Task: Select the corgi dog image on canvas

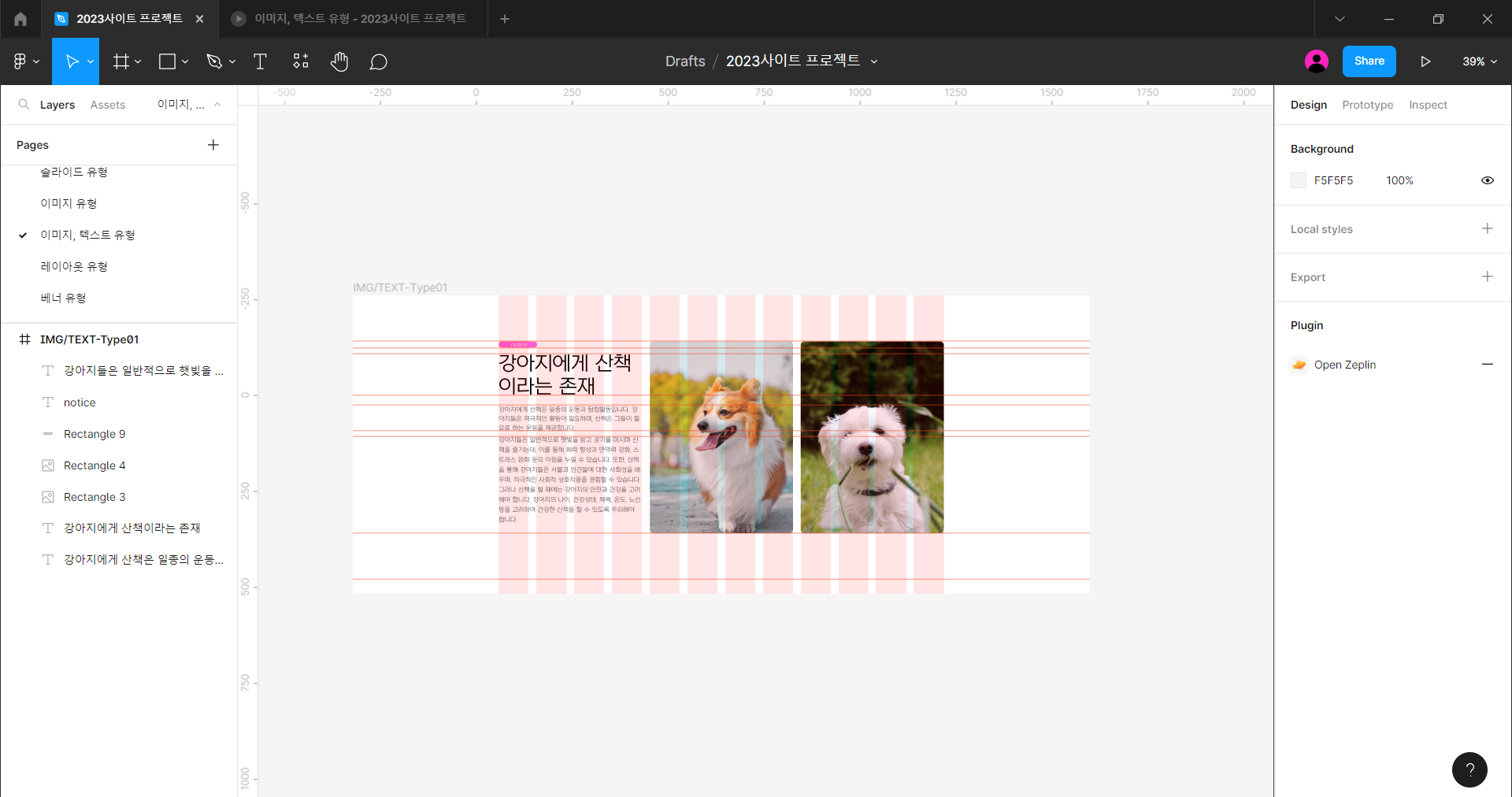Action: 721,437
